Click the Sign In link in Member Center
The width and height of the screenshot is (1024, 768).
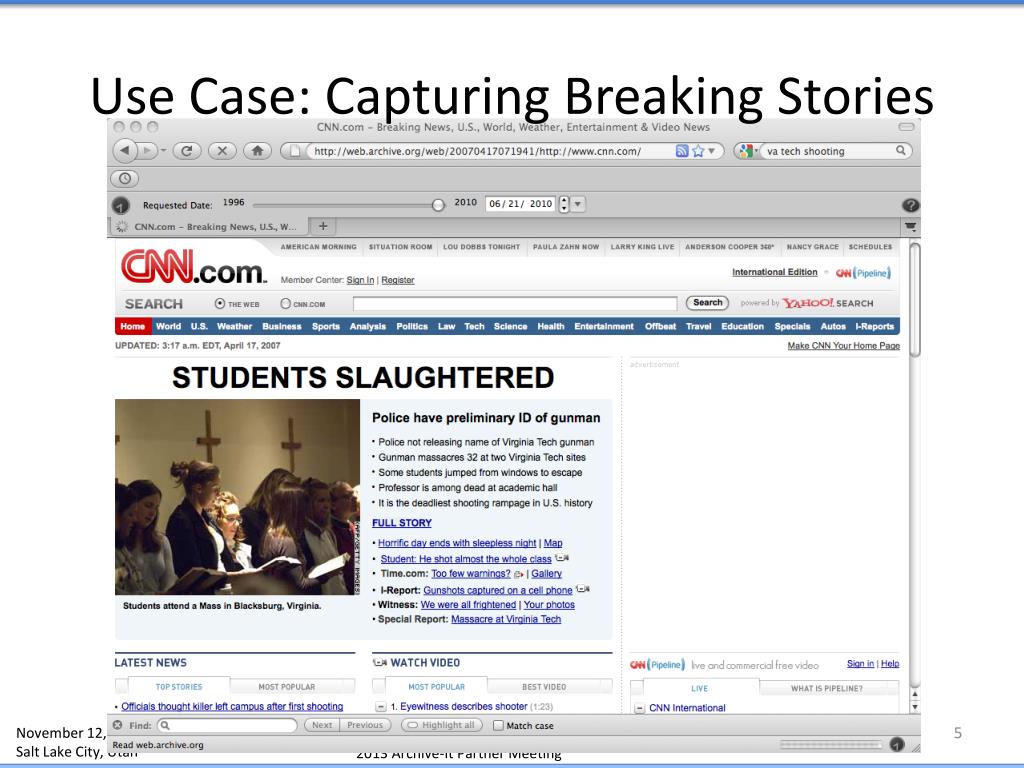[360, 280]
